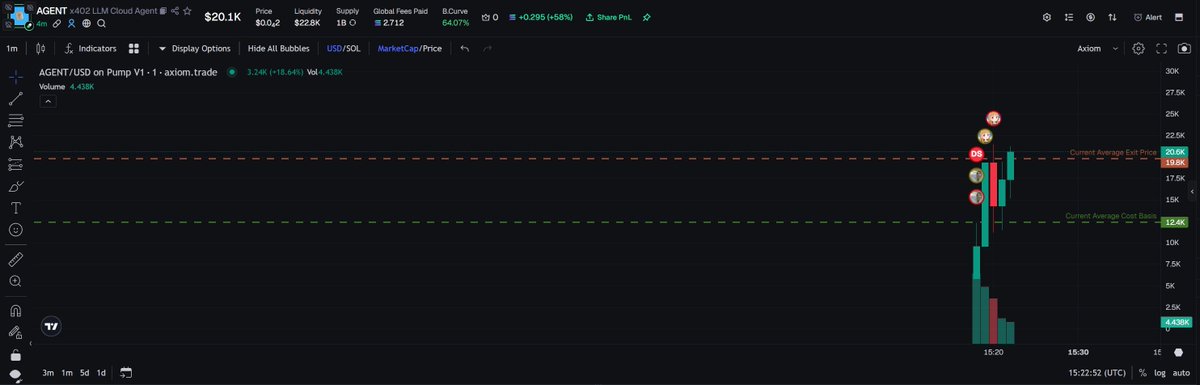Select the Text annotation tool
1200x385 pixels.
pyautogui.click(x=16, y=208)
